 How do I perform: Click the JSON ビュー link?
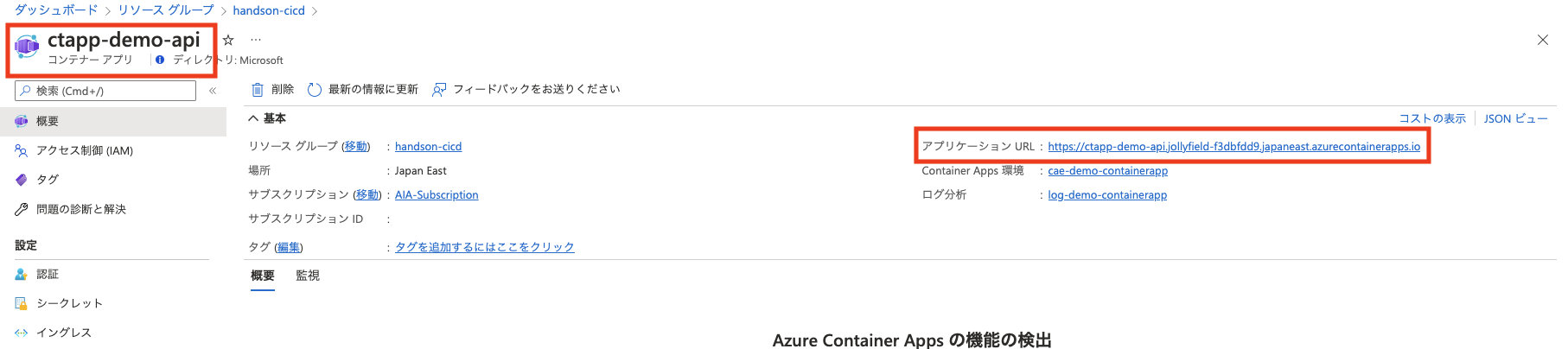click(1515, 118)
